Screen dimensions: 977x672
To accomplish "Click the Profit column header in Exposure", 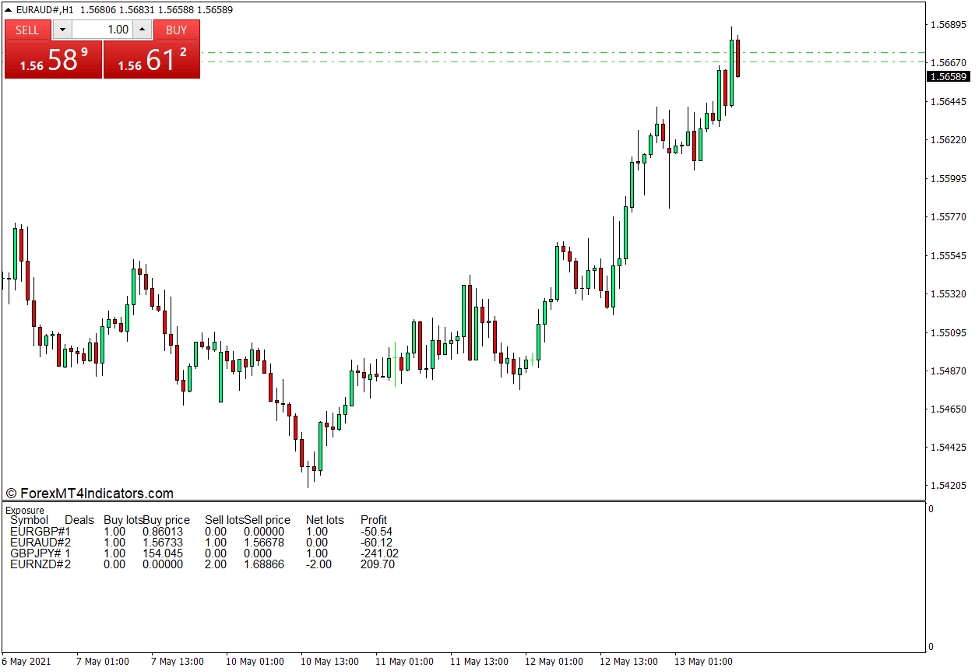I will [x=373, y=520].
